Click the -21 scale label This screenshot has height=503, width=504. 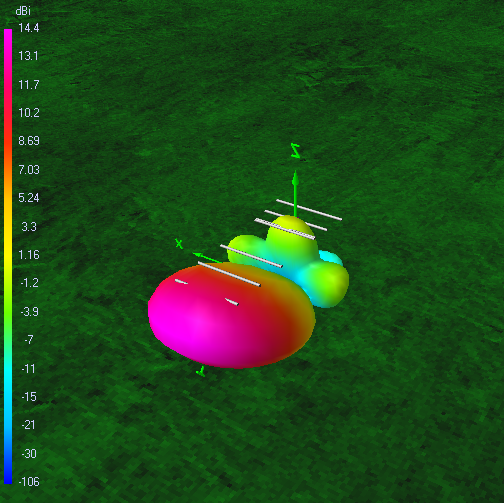click(x=28, y=425)
